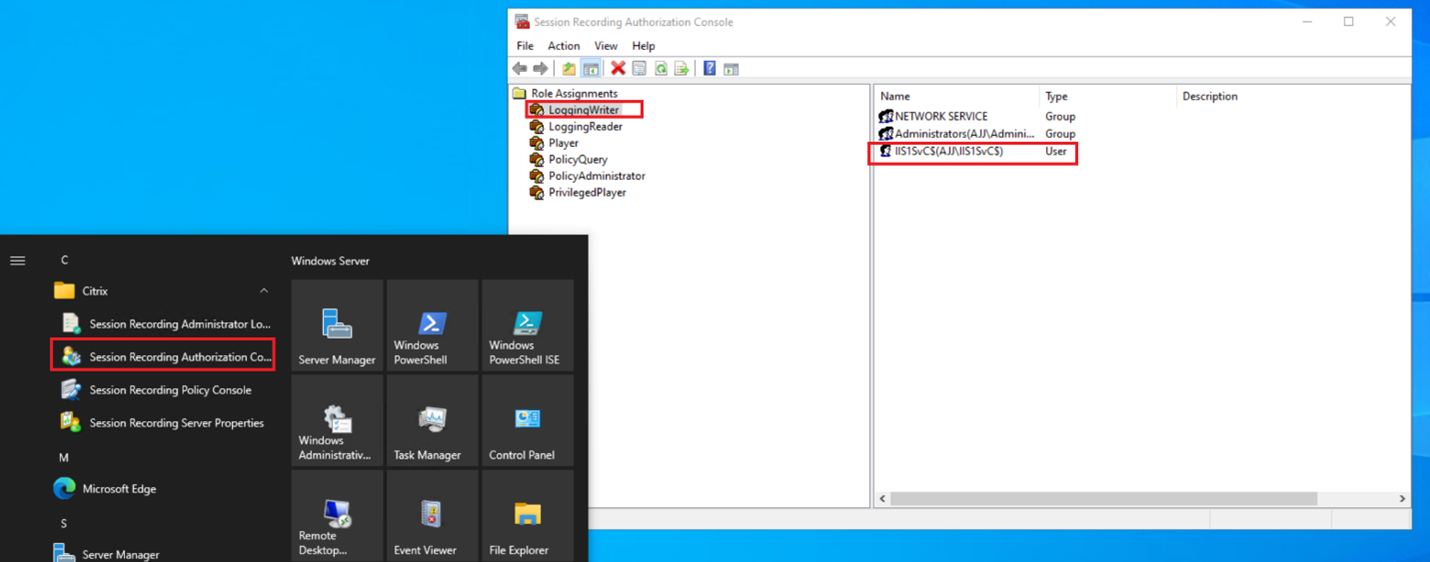
Task: Sort by the Name column header
Action: (x=957, y=96)
